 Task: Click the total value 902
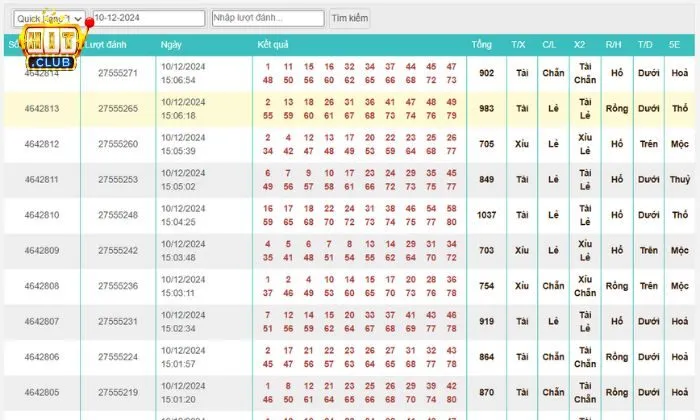486,73
